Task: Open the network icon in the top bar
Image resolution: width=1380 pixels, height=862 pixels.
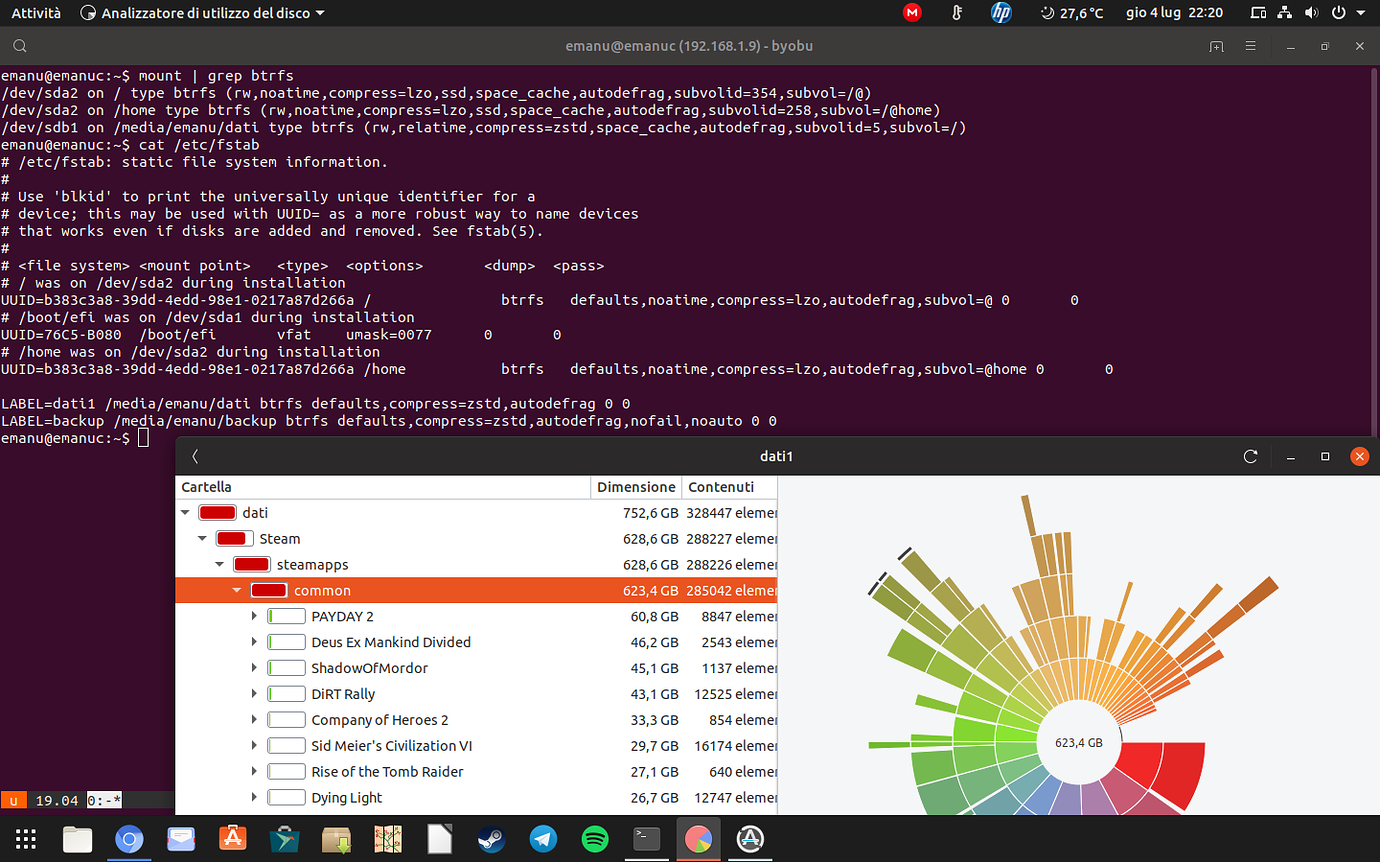Action: [x=1285, y=13]
